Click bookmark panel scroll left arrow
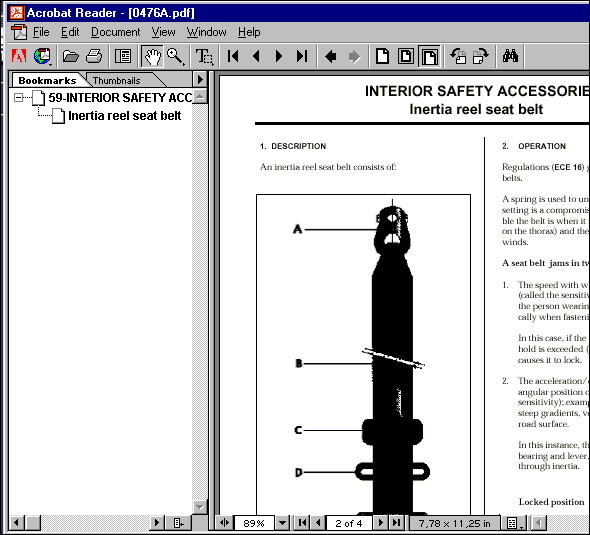 16,523
